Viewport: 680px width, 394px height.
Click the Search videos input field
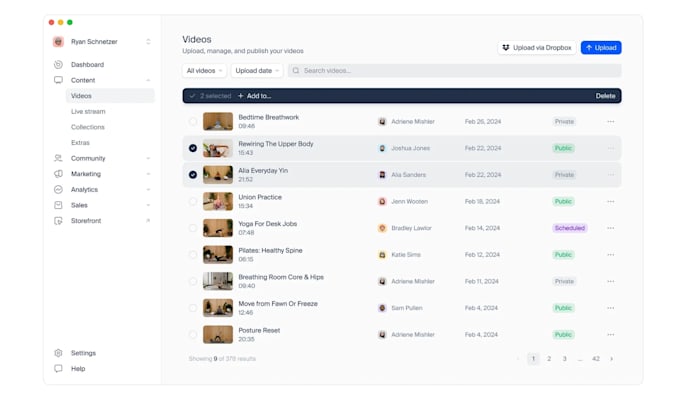pyautogui.click(x=454, y=71)
